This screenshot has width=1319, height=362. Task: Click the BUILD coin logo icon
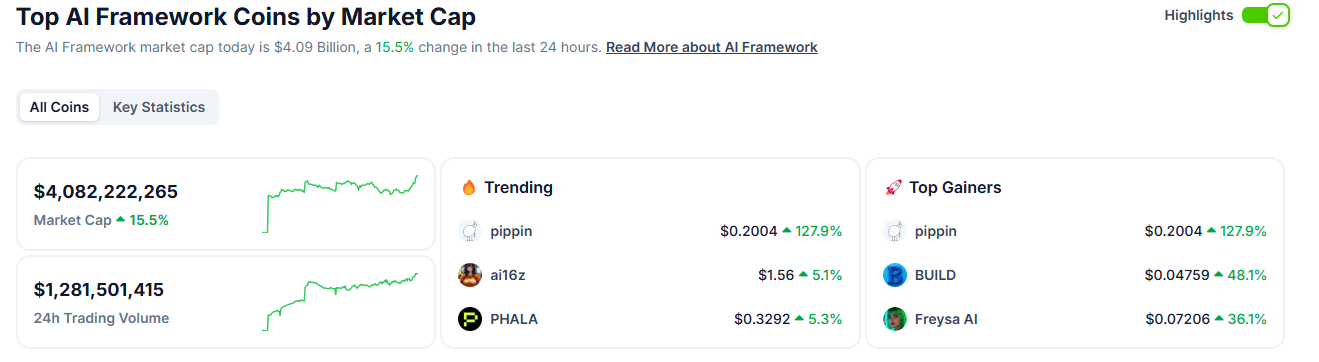(x=895, y=275)
